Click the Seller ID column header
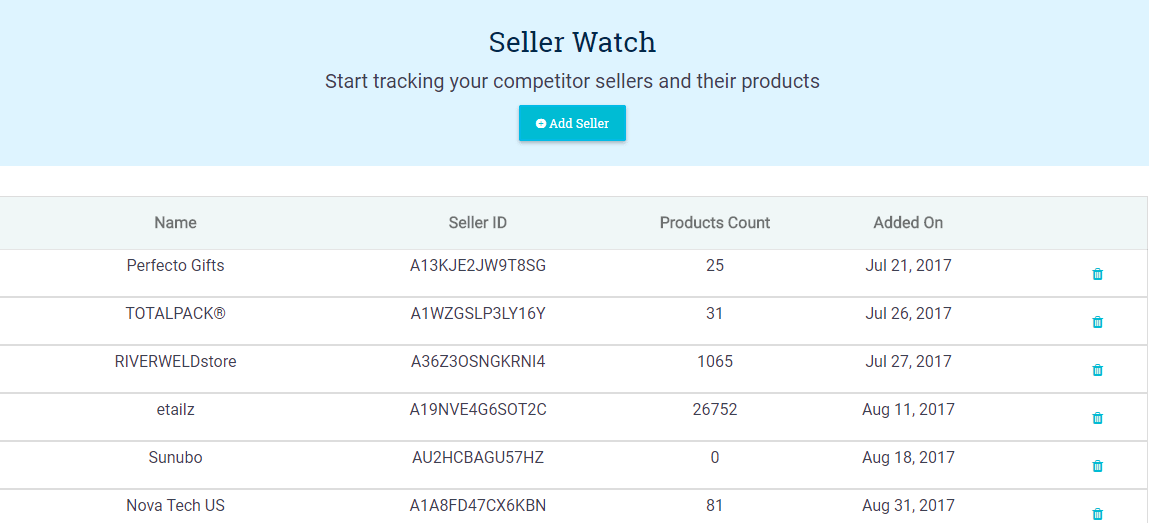 pos(478,223)
